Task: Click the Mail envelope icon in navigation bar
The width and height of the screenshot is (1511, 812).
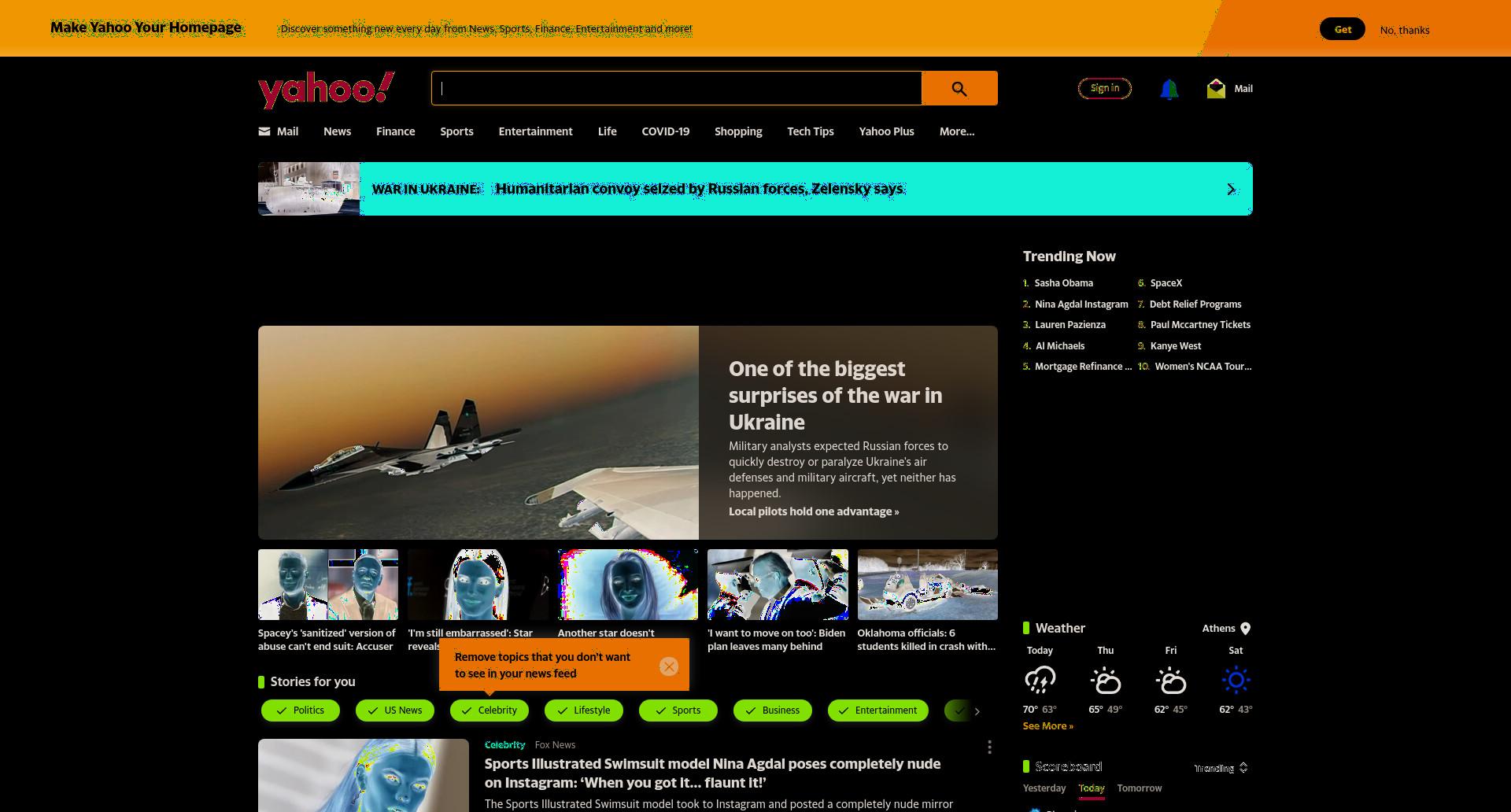Action: (264, 131)
